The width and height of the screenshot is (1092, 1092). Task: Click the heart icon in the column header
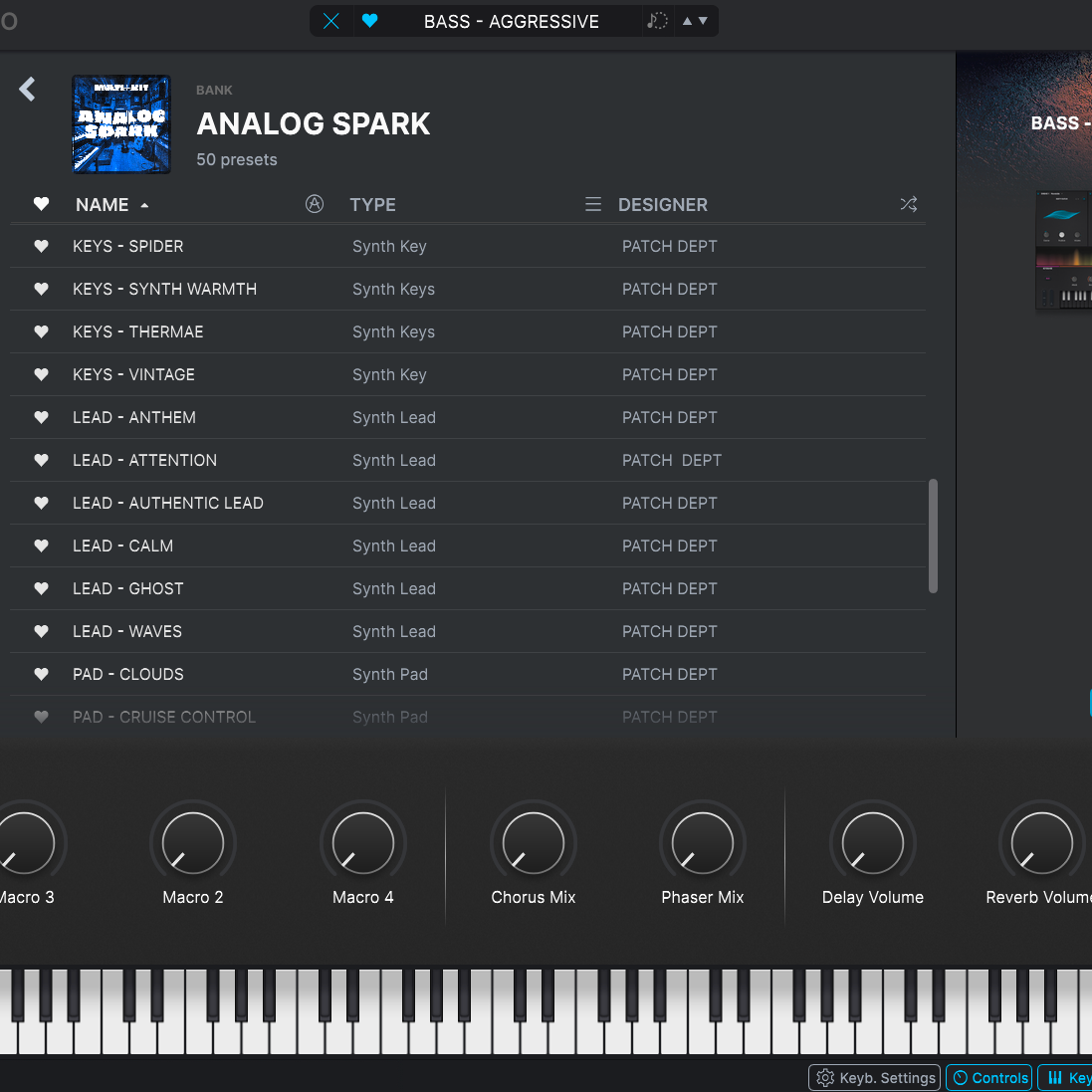pos(41,204)
